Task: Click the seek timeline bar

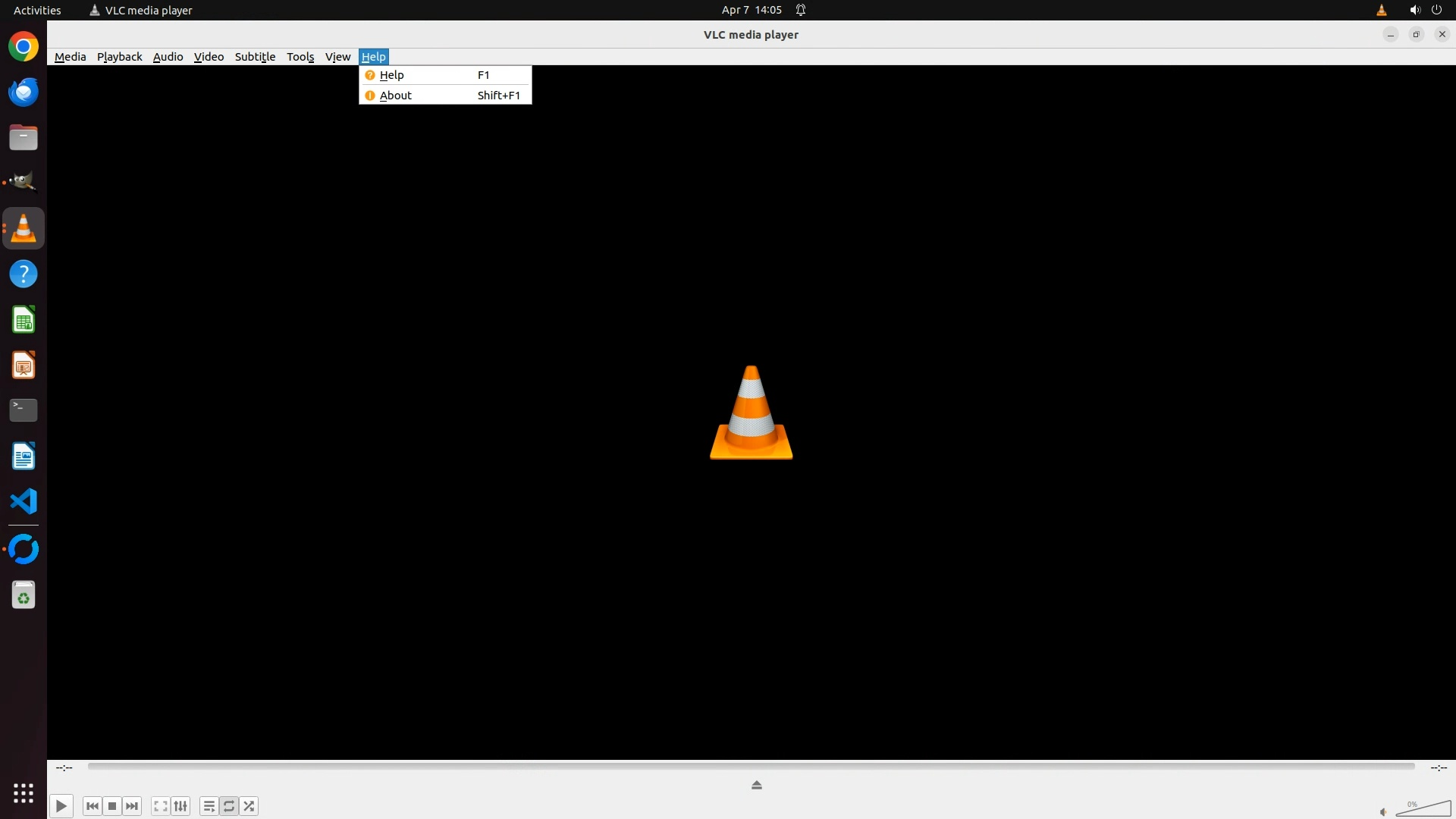Action: coord(751,767)
